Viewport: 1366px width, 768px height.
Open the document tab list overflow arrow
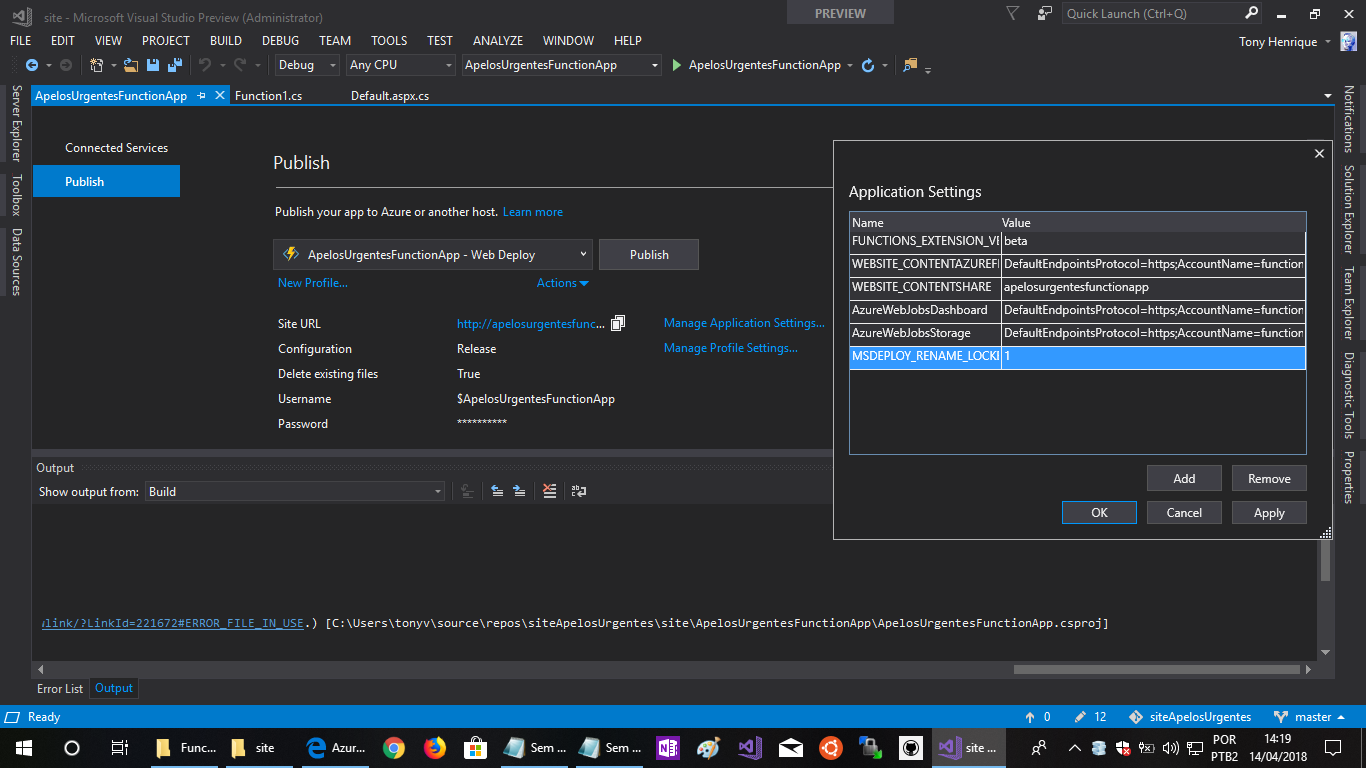pyautogui.click(x=1328, y=96)
